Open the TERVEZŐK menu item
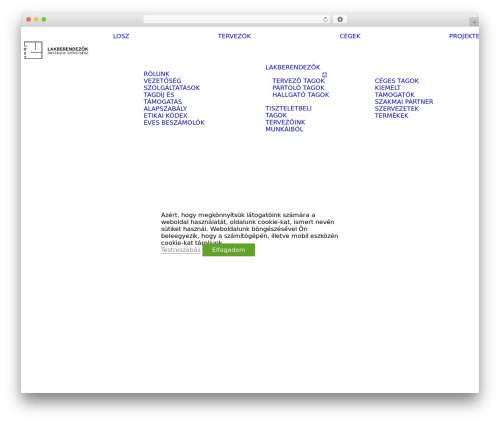Image resolution: width=500 pixels, height=423 pixels. click(x=234, y=36)
